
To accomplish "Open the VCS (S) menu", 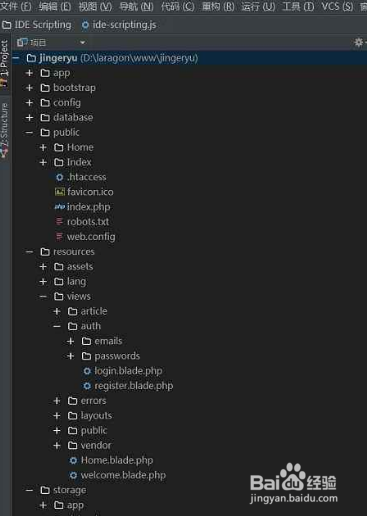I will pos(337,6).
